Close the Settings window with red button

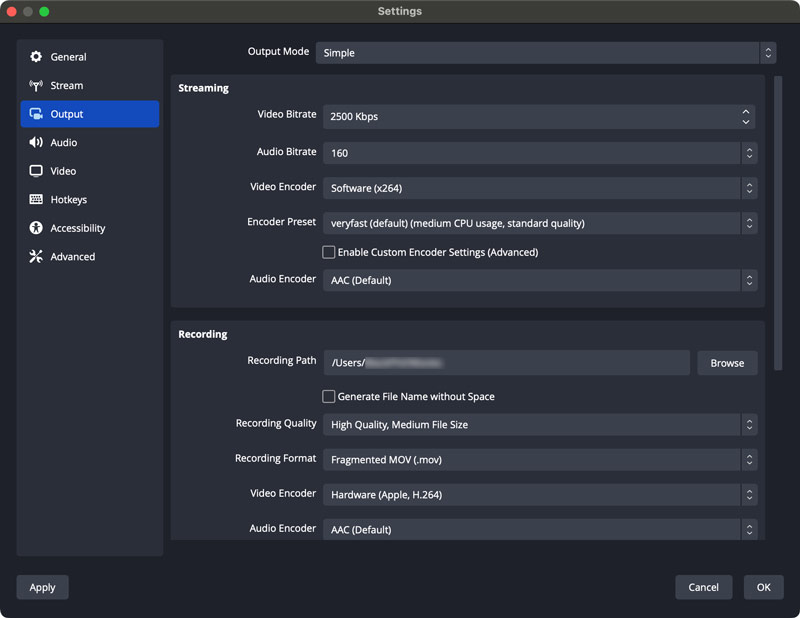click(11, 11)
